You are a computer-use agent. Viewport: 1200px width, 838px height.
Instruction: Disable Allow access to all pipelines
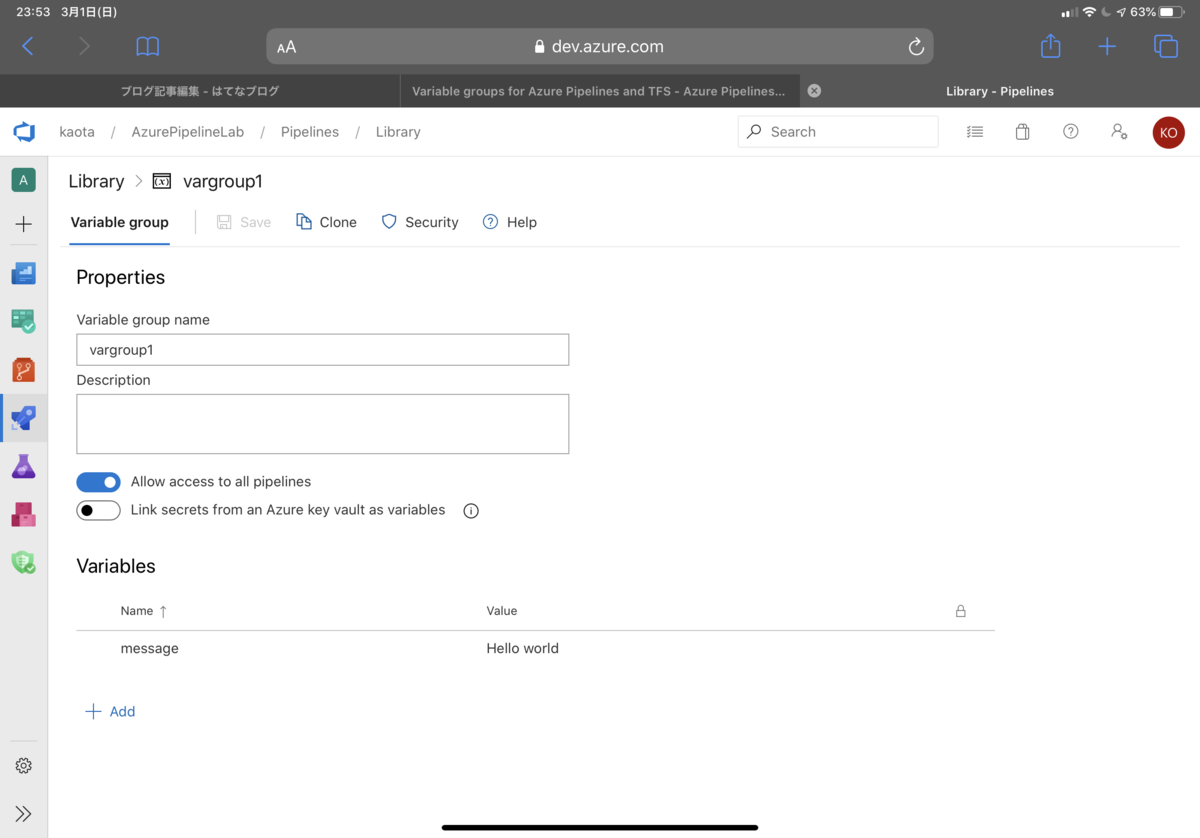point(98,482)
